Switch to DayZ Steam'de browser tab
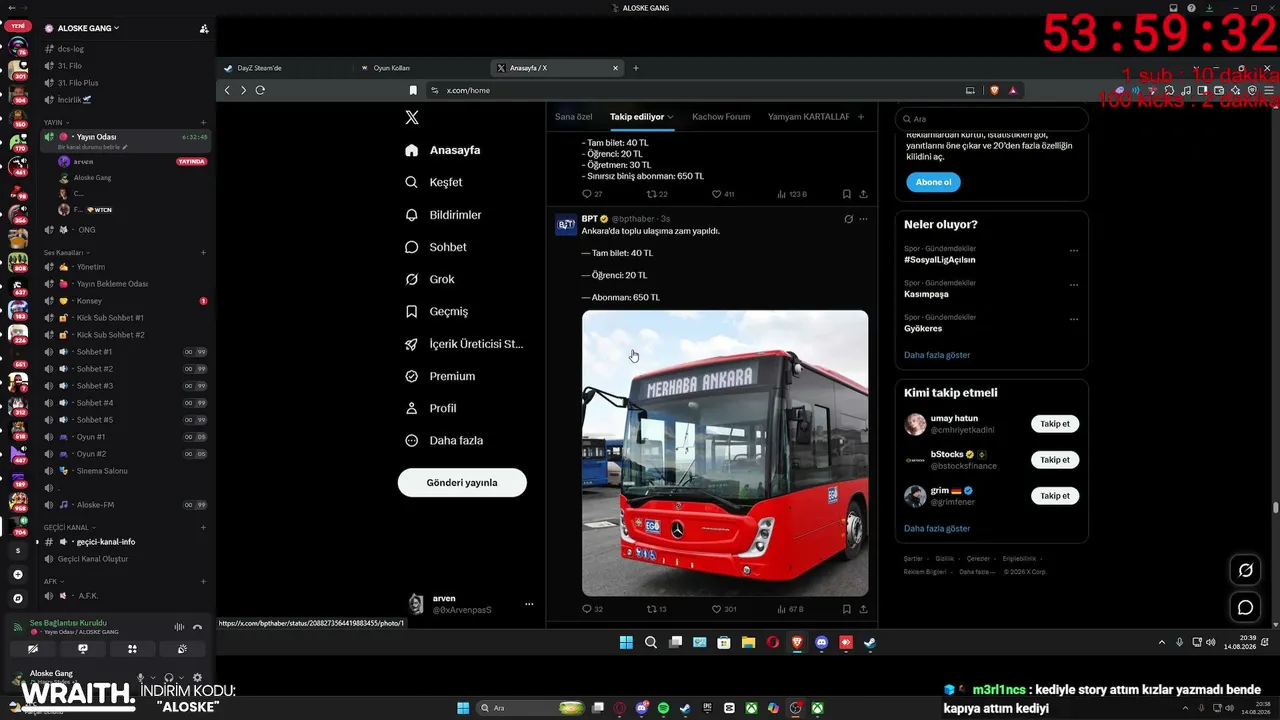This screenshot has height=720, width=1280. click(x=286, y=68)
